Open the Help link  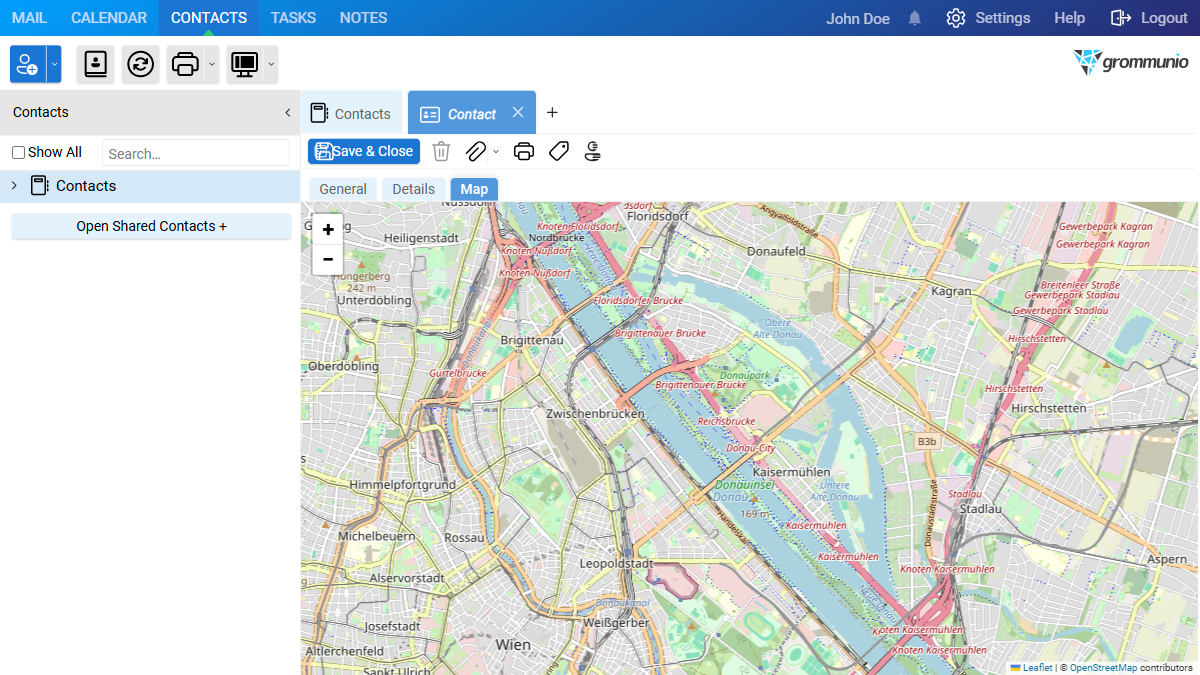(x=1069, y=18)
